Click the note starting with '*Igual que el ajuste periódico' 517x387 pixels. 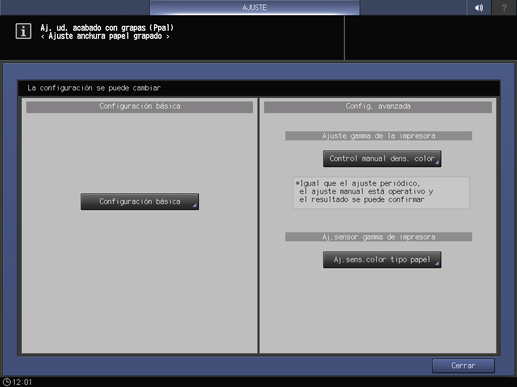tap(381, 192)
